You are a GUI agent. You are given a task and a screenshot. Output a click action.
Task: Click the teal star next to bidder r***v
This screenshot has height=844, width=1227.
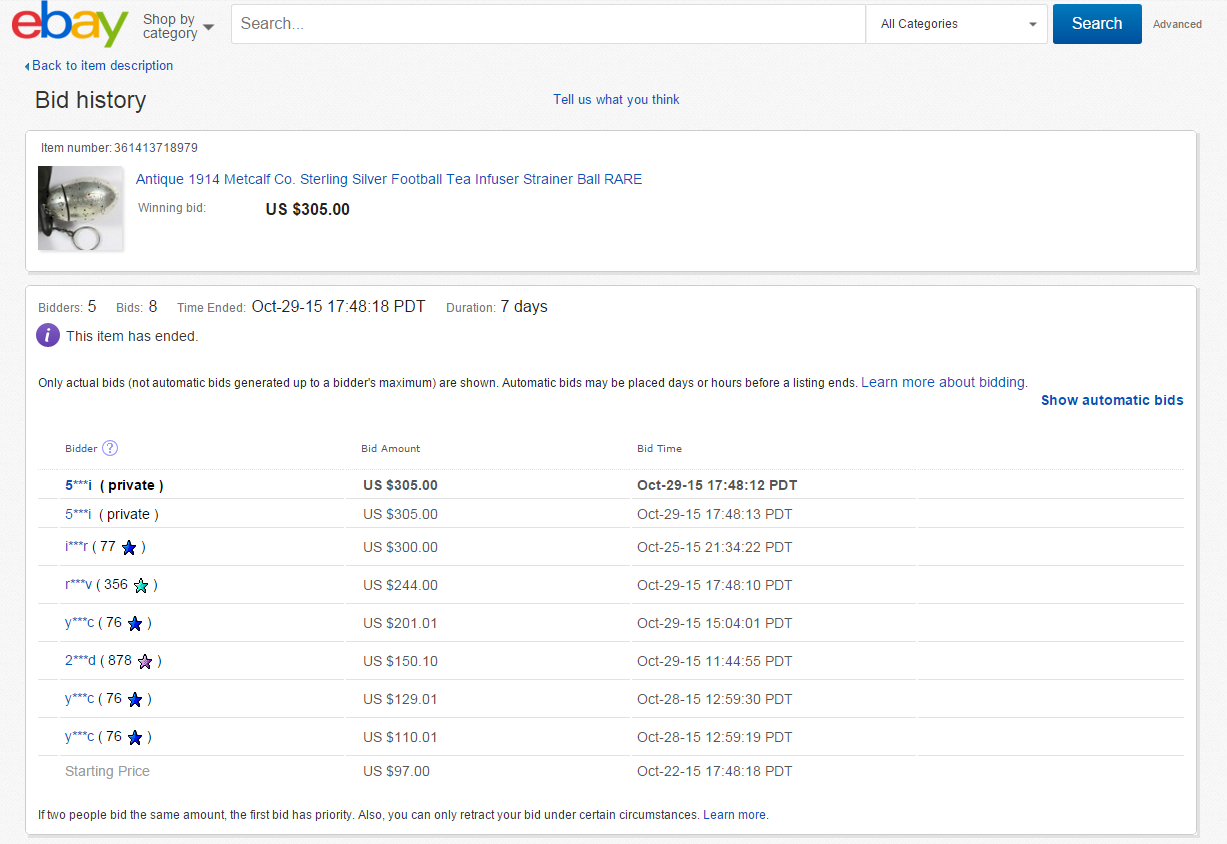pyautogui.click(x=141, y=586)
